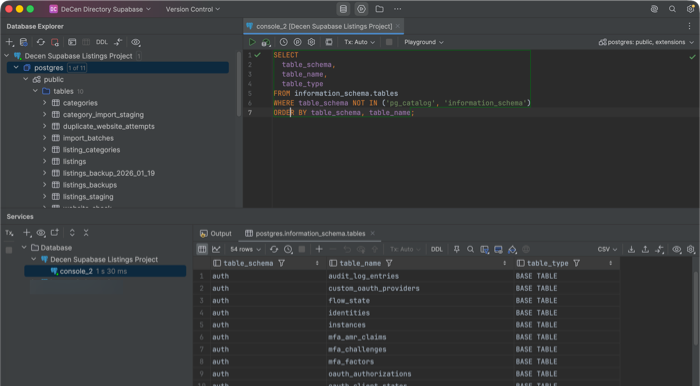Collapse the public schema node
The image size is (700, 386).
coord(26,79)
